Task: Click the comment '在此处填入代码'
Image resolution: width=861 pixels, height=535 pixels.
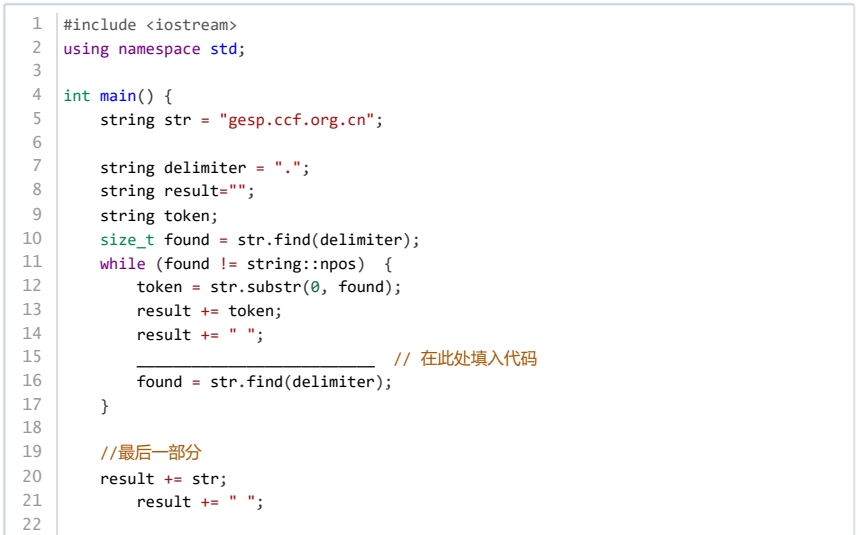Action: point(478,359)
